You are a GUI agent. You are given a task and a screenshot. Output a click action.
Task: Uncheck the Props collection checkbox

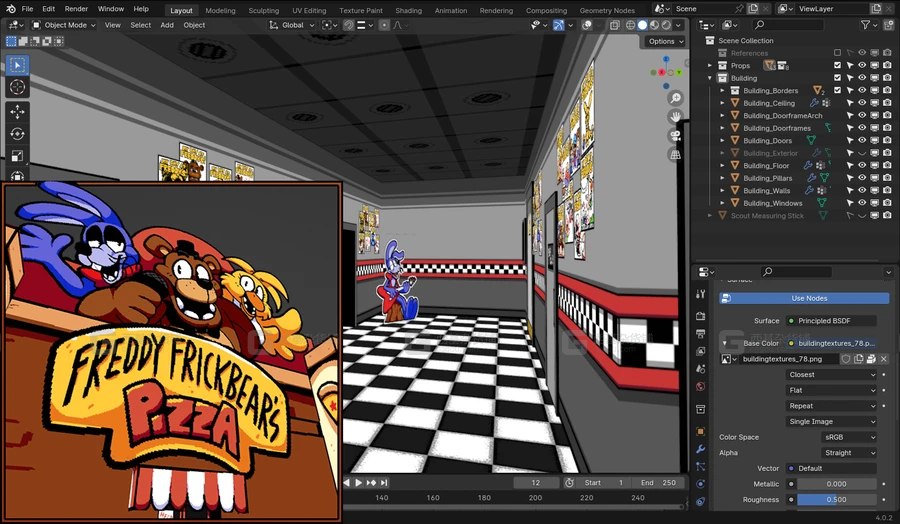(837, 65)
